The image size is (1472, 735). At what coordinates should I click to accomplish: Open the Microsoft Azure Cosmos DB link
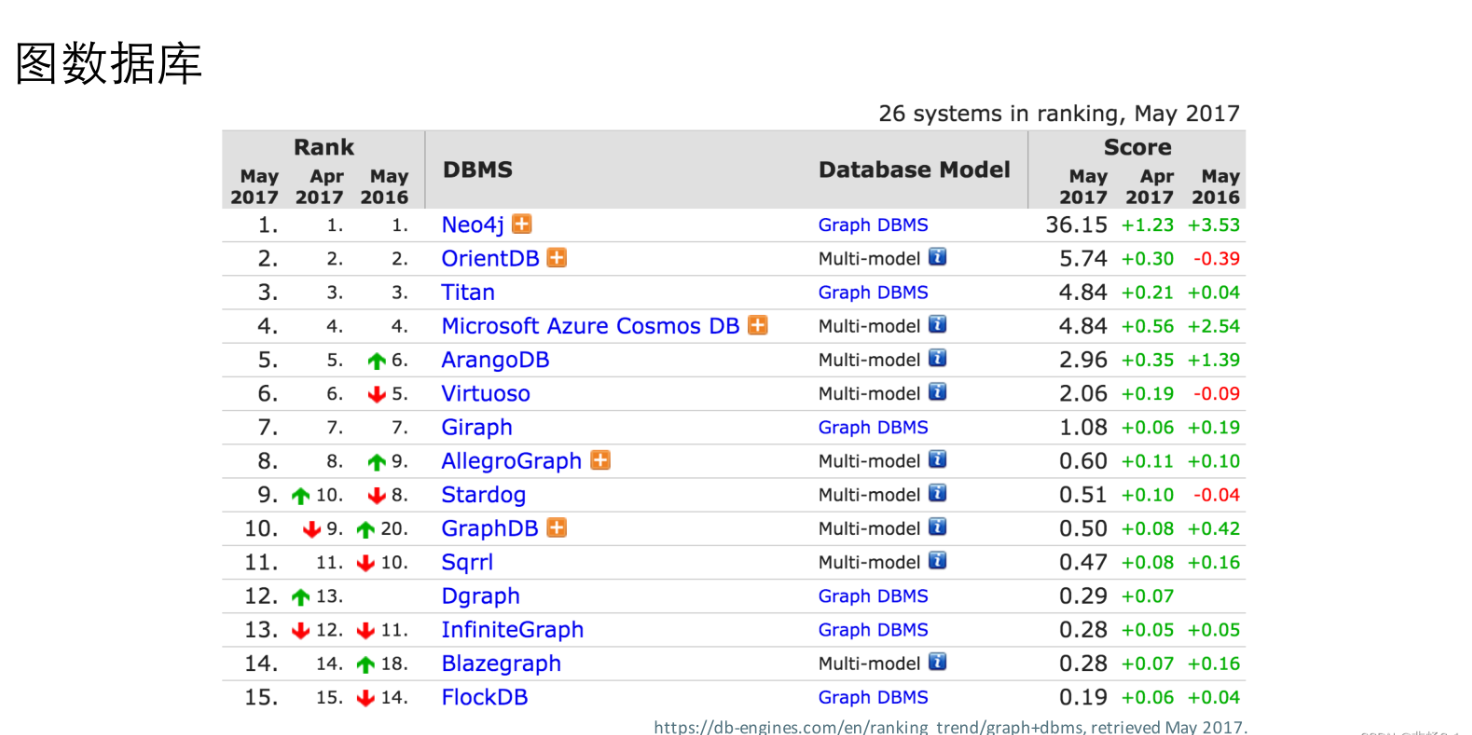click(x=590, y=326)
